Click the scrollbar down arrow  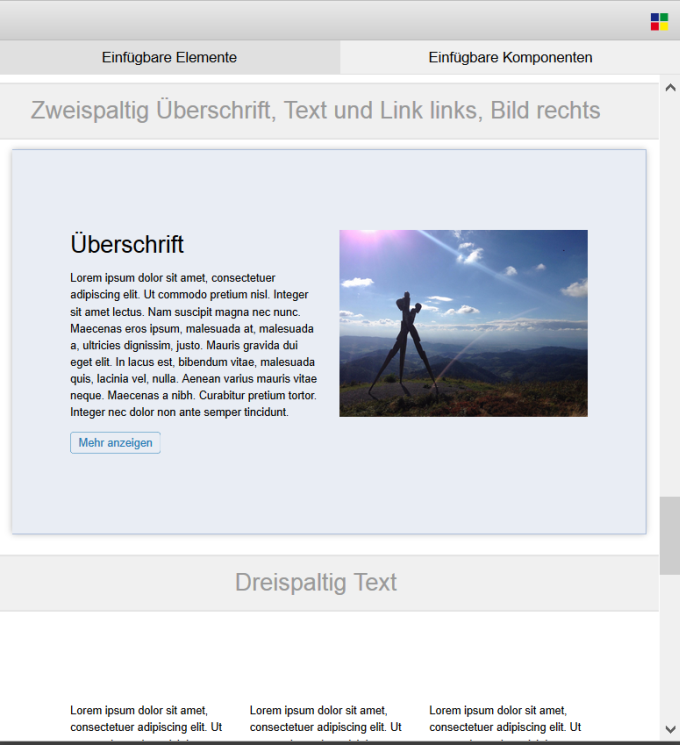point(670,729)
